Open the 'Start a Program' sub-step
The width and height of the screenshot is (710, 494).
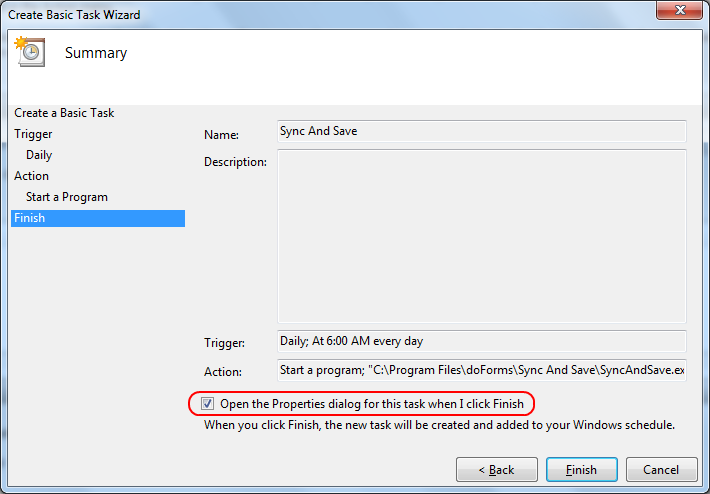(x=67, y=197)
